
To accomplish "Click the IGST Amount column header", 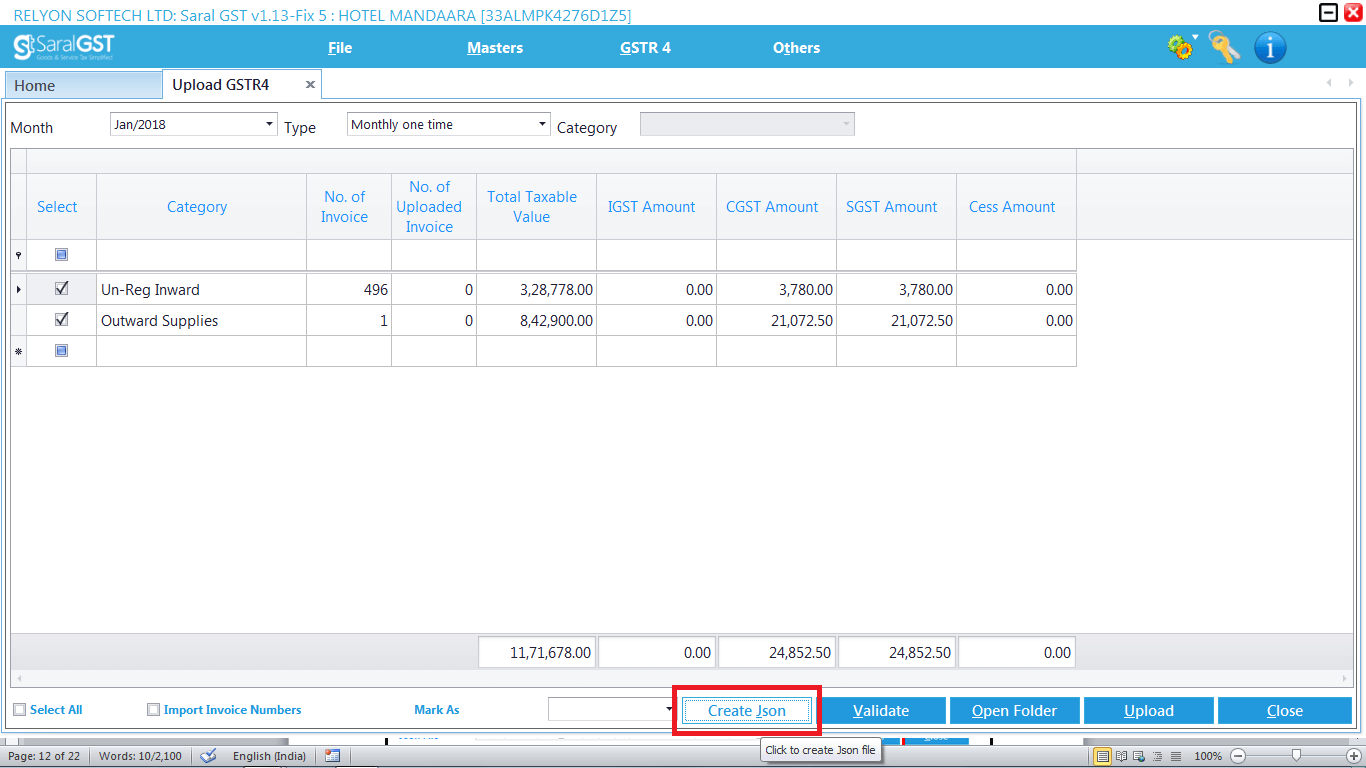I will coord(656,207).
